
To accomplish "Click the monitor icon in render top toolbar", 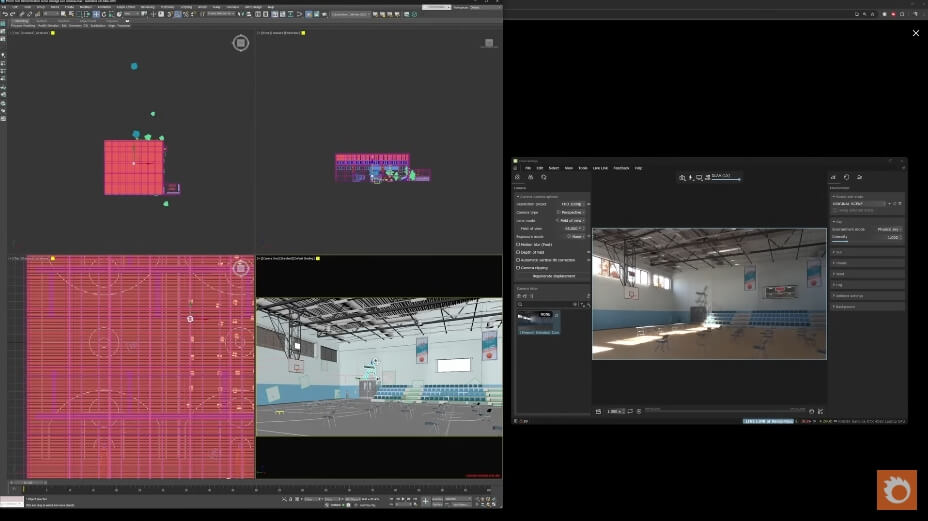I will 699,178.
